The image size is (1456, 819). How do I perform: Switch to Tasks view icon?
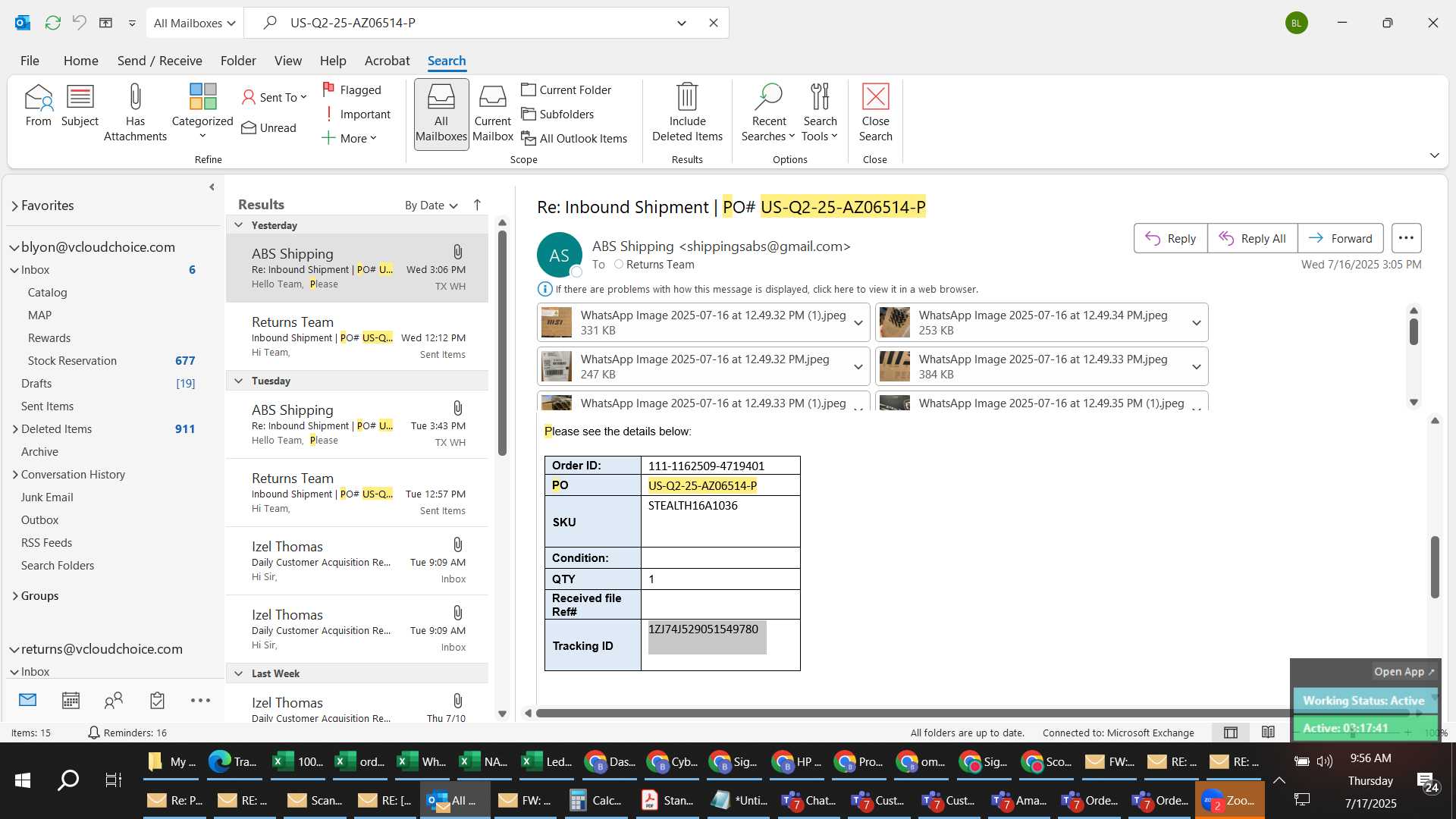[x=157, y=700]
